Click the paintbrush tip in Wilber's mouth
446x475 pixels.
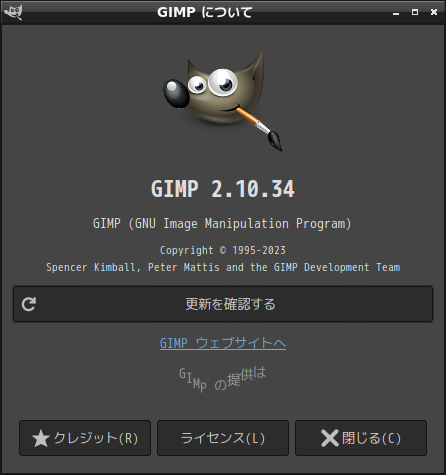coord(275,140)
